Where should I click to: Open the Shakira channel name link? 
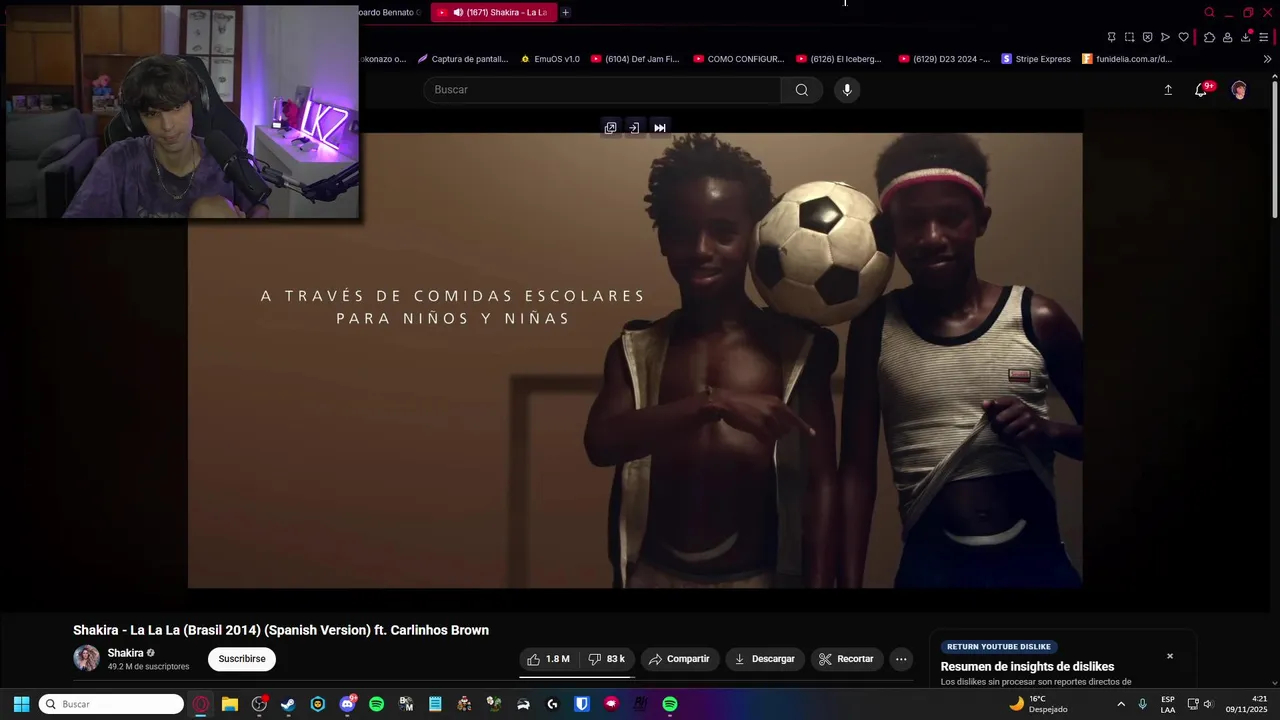tap(125, 653)
